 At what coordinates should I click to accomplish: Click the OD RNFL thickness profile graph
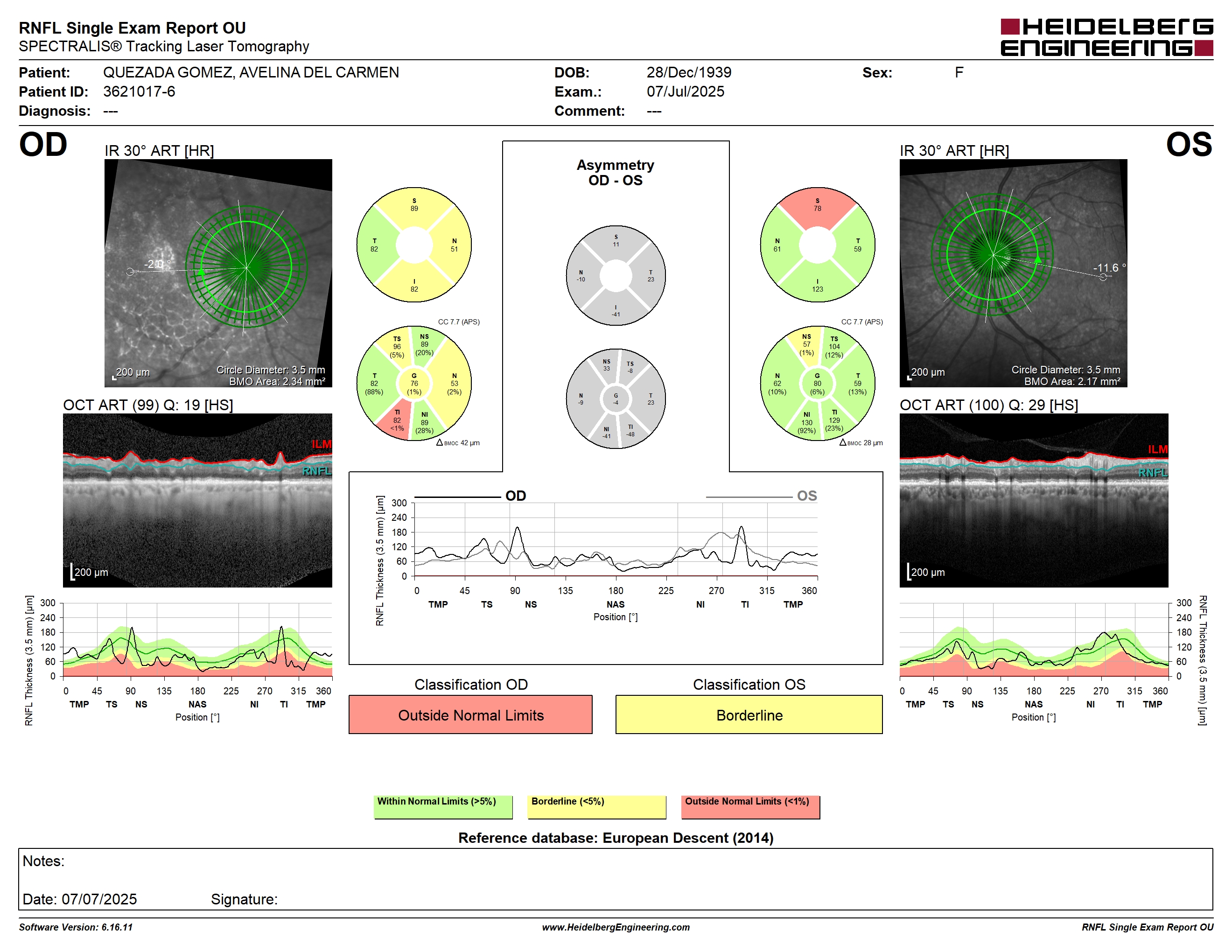pyautogui.click(x=197, y=639)
